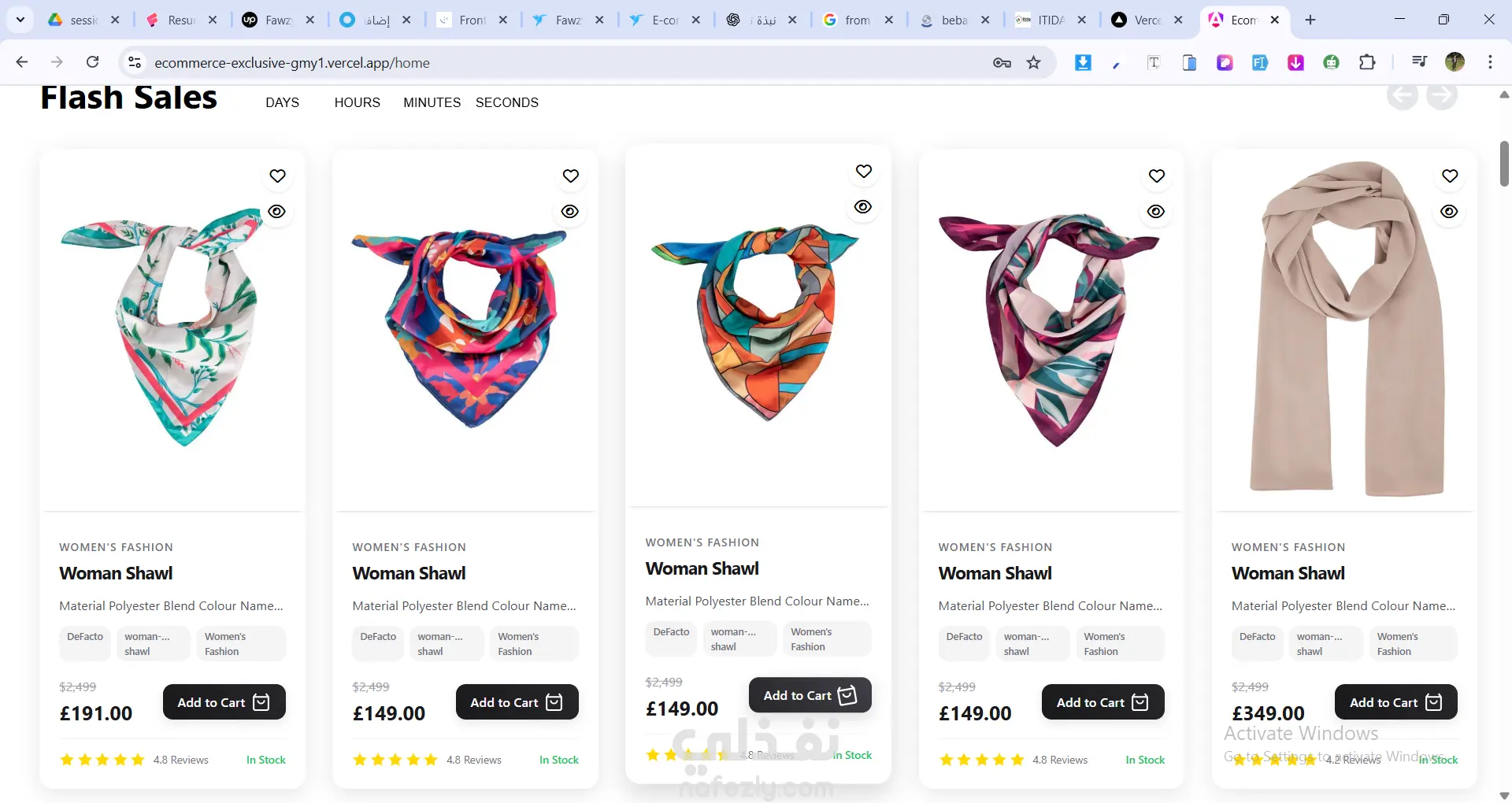Toggle quick view on the fourth shawl
The height and width of the screenshot is (803, 1512).
point(1156,212)
